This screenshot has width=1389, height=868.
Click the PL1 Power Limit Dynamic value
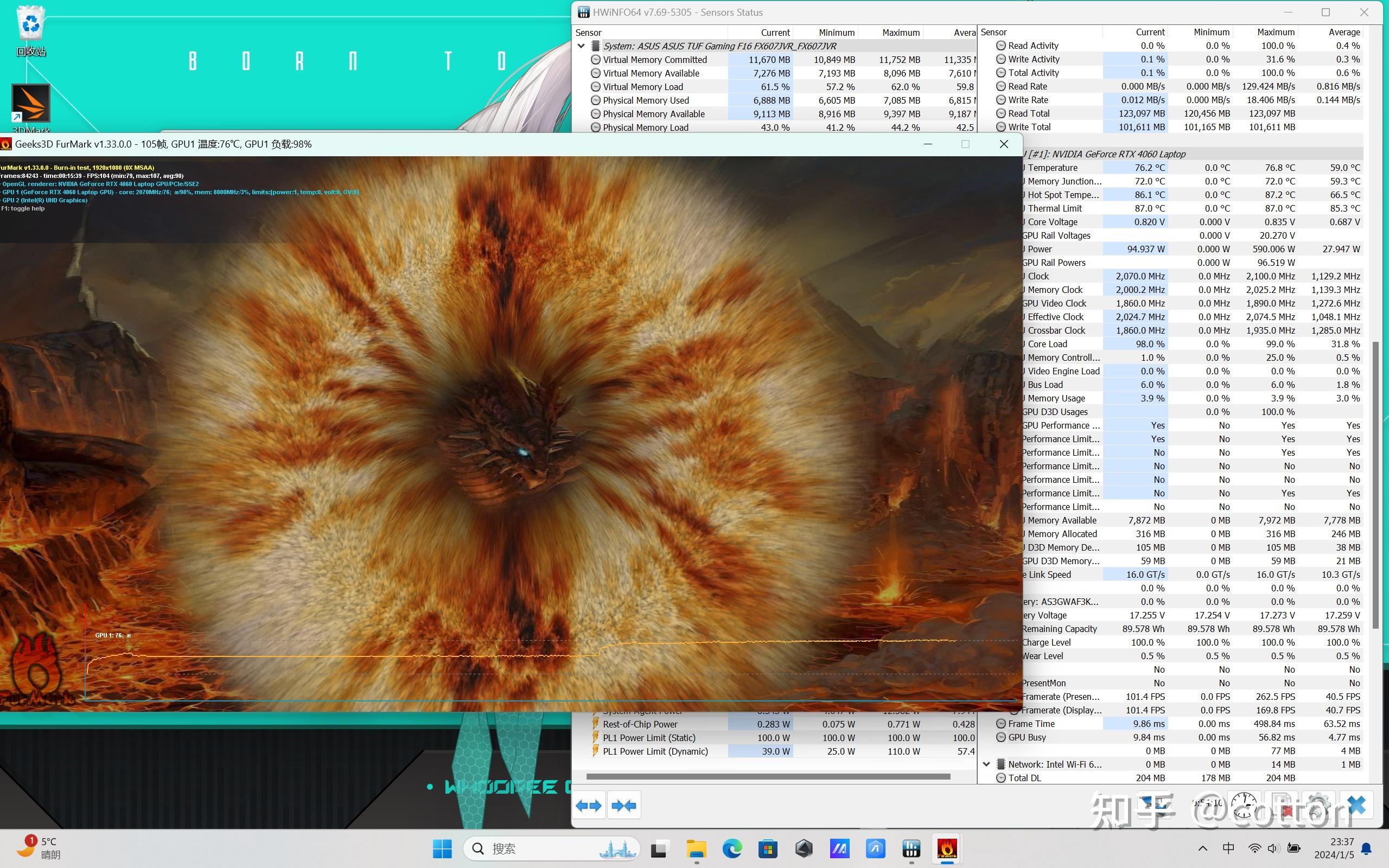click(x=776, y=750)
